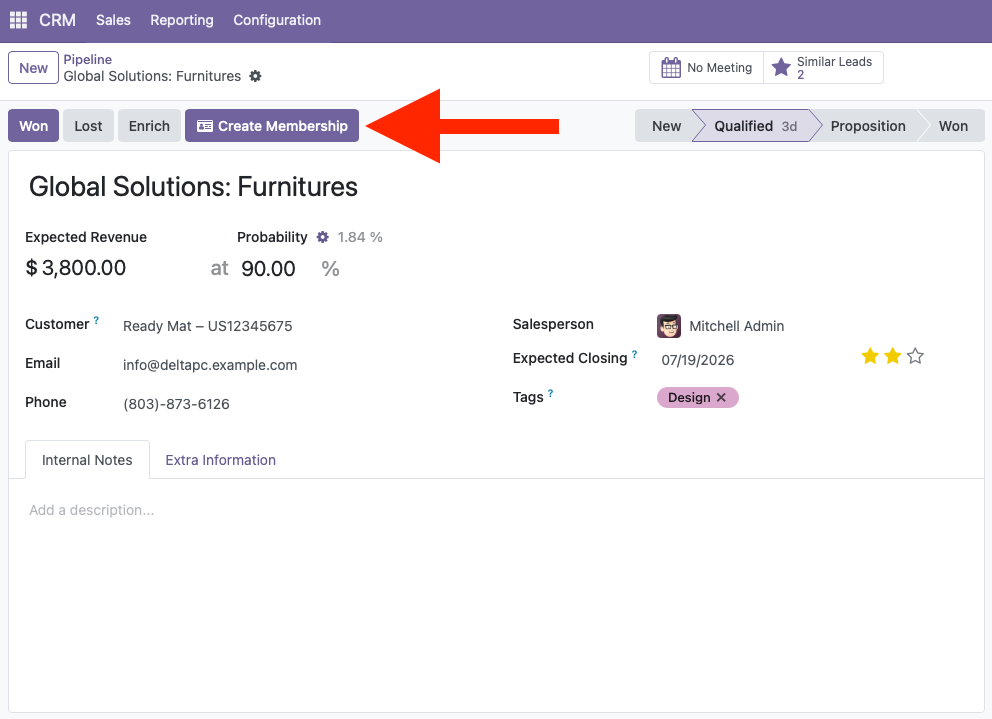Open the apps grid menu icon

click(18, 20)
